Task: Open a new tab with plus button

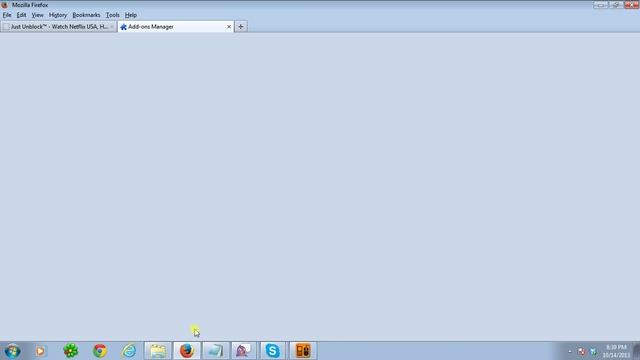Action: pos(241,27)
